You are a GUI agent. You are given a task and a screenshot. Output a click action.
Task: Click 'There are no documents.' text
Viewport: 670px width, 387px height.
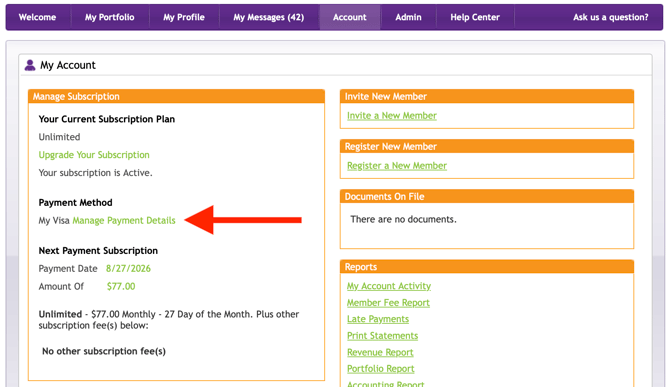point(403,219)
